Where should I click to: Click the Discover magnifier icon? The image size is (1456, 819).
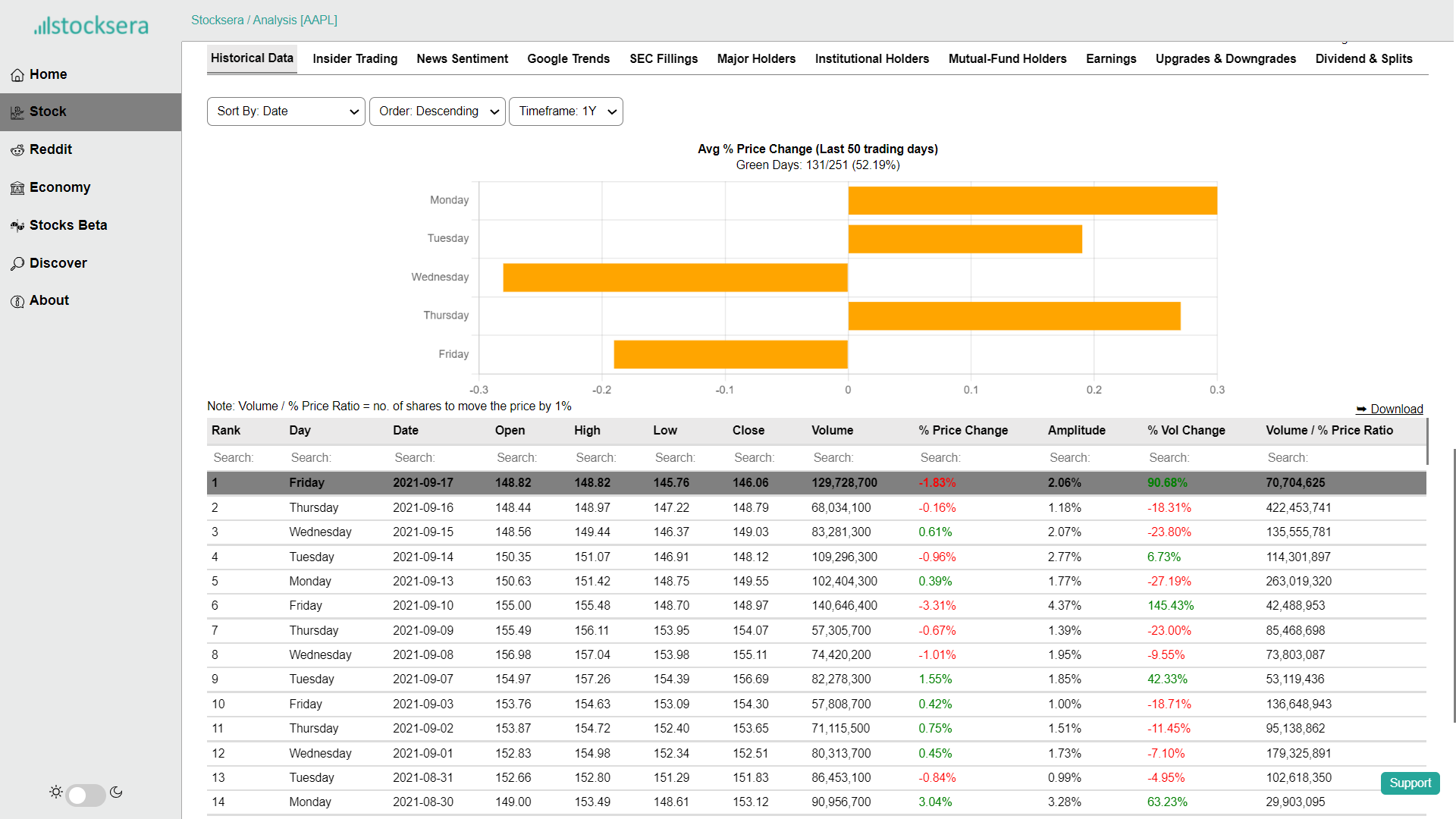[17, 264]
